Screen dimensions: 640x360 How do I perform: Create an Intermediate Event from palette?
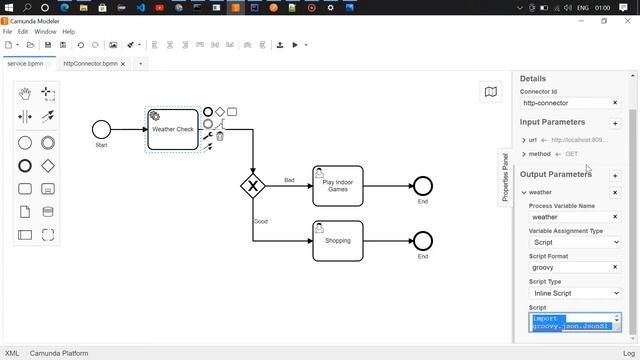click(x=48, y=143)
